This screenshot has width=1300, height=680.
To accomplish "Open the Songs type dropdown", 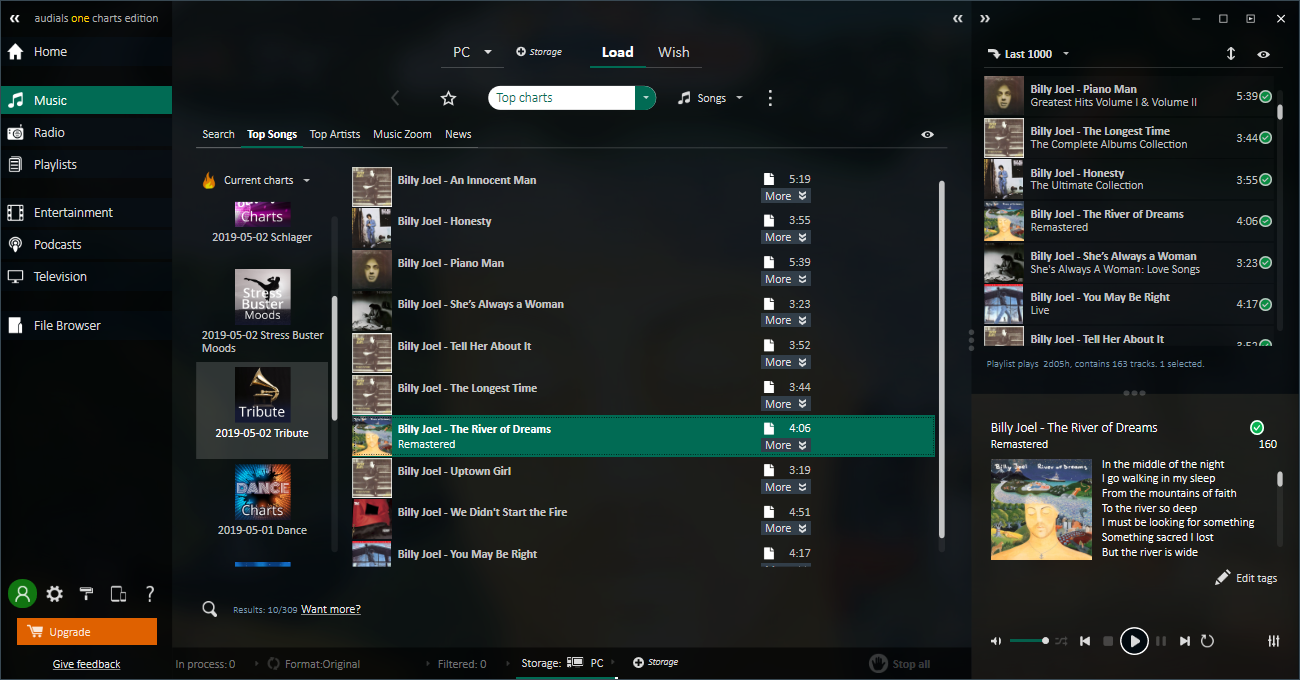I will 710,98.
